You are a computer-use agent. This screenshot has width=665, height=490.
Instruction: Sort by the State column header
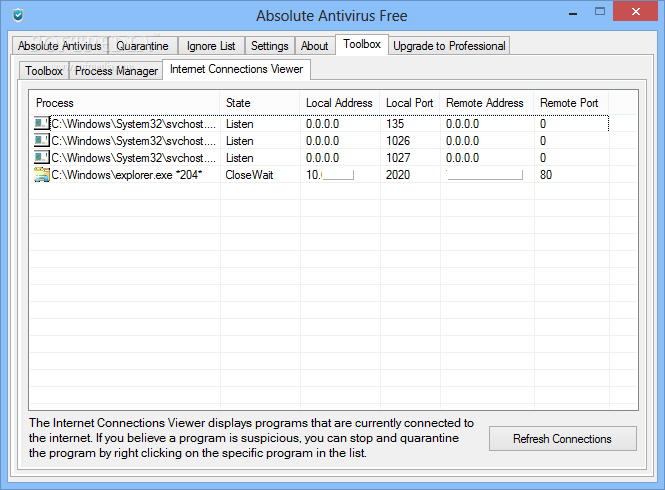click(260, 103)
